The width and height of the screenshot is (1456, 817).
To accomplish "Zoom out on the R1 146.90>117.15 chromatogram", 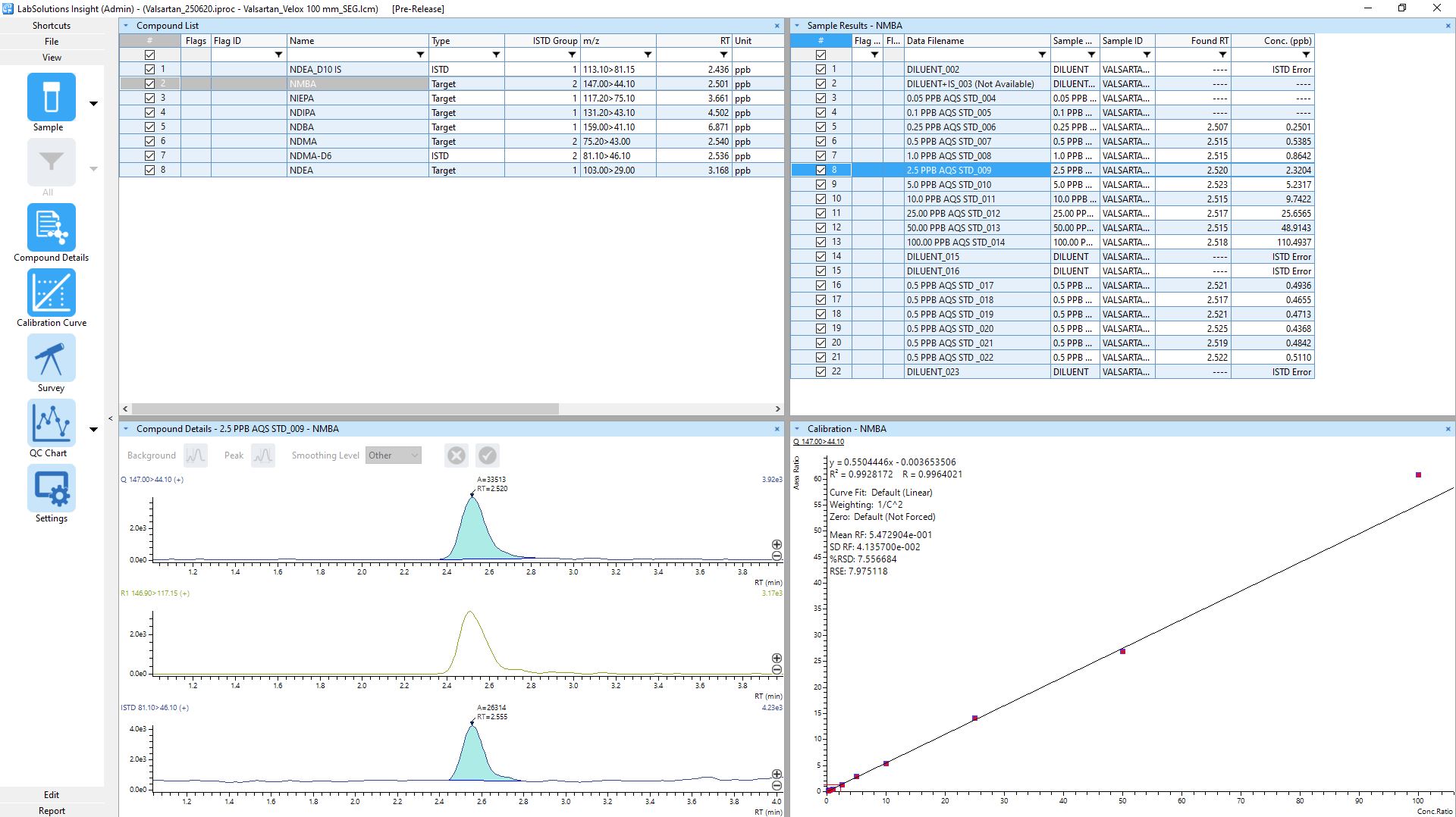I will [777, 670].
